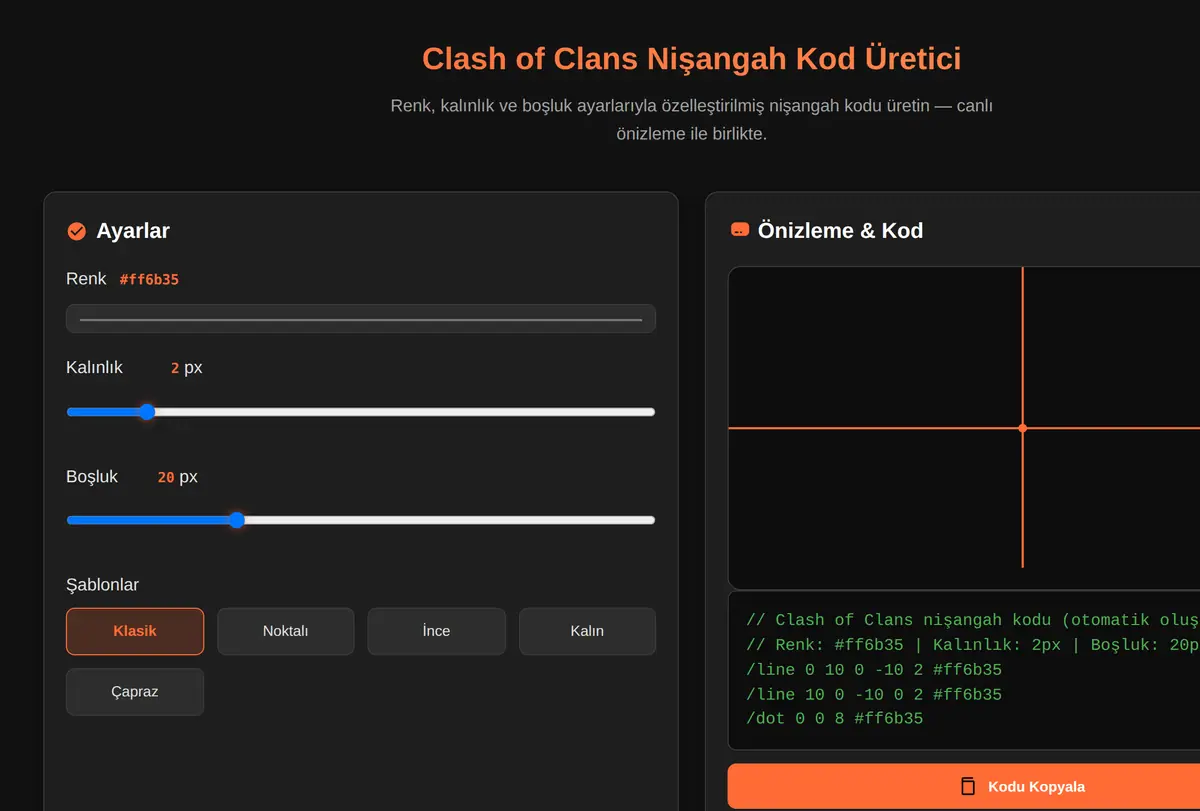1200x811 pixels.
Task: Click the Önizleme & Kod panel icon
Action: click(x=740, y=230)
